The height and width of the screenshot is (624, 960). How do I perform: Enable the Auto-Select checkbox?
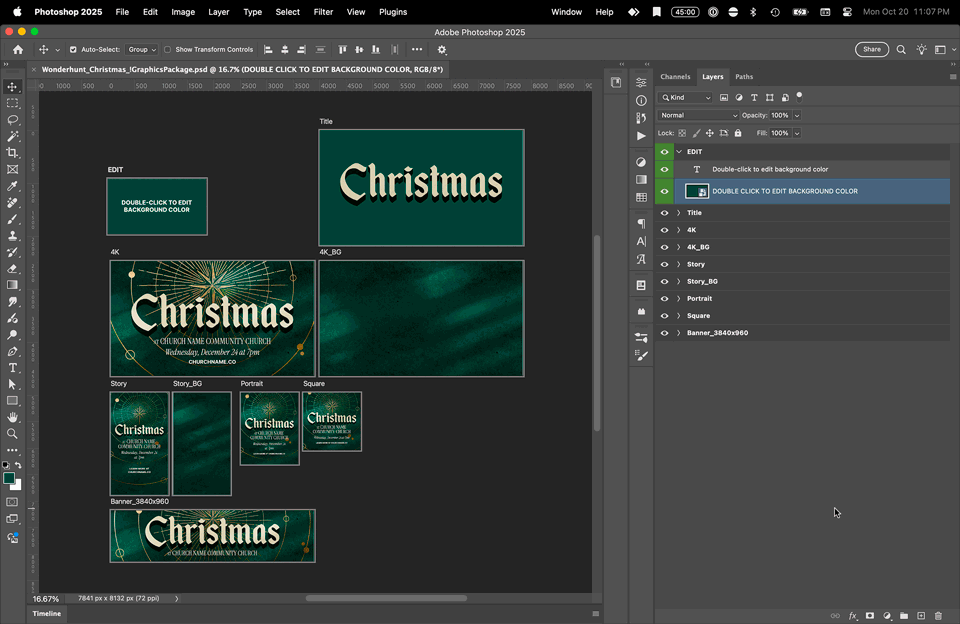click(x=73, y=49)
